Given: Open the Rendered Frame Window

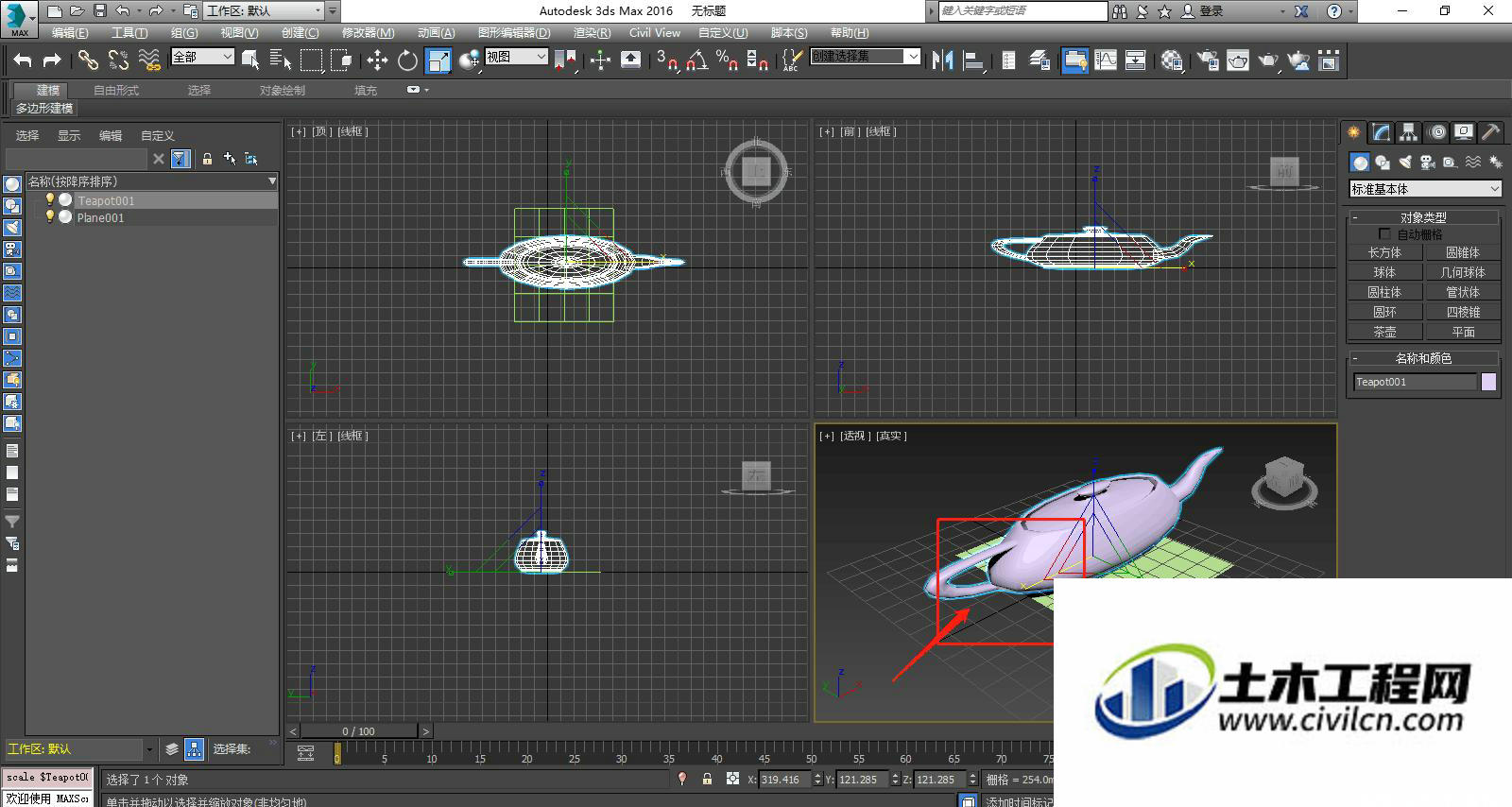Looking at the screenshot, I should click(1237, 60).
